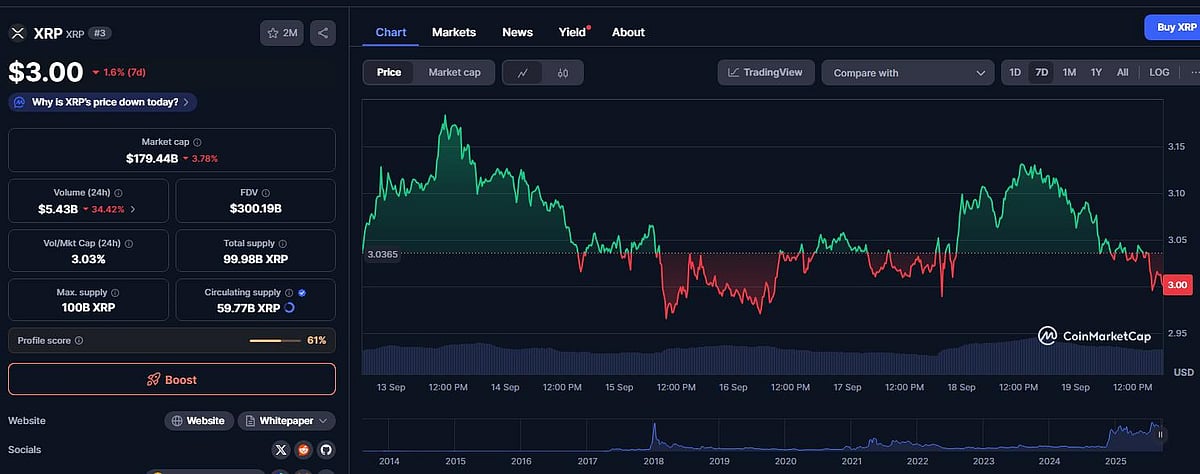Select Price chart mode
This screenshot has height=474, width=1200.
(x=389, y=72)
